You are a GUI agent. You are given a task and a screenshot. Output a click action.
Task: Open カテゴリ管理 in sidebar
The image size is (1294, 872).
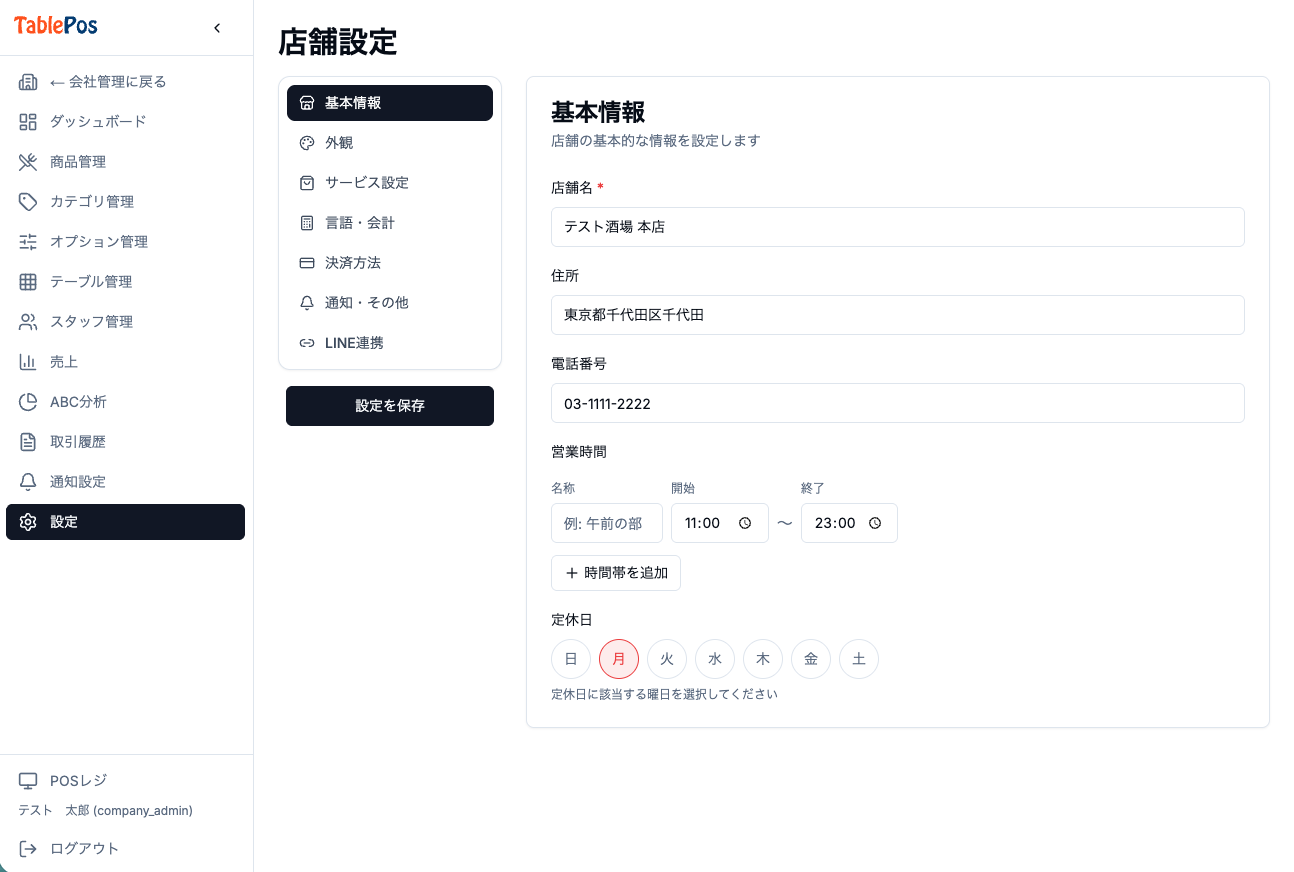(125, 202)
